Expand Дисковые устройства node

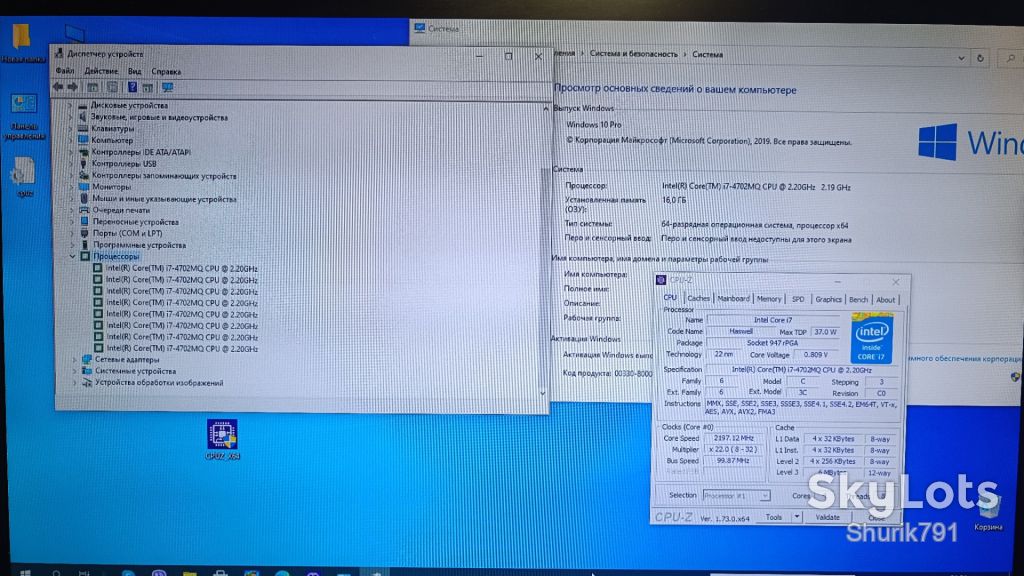(71, 105)
